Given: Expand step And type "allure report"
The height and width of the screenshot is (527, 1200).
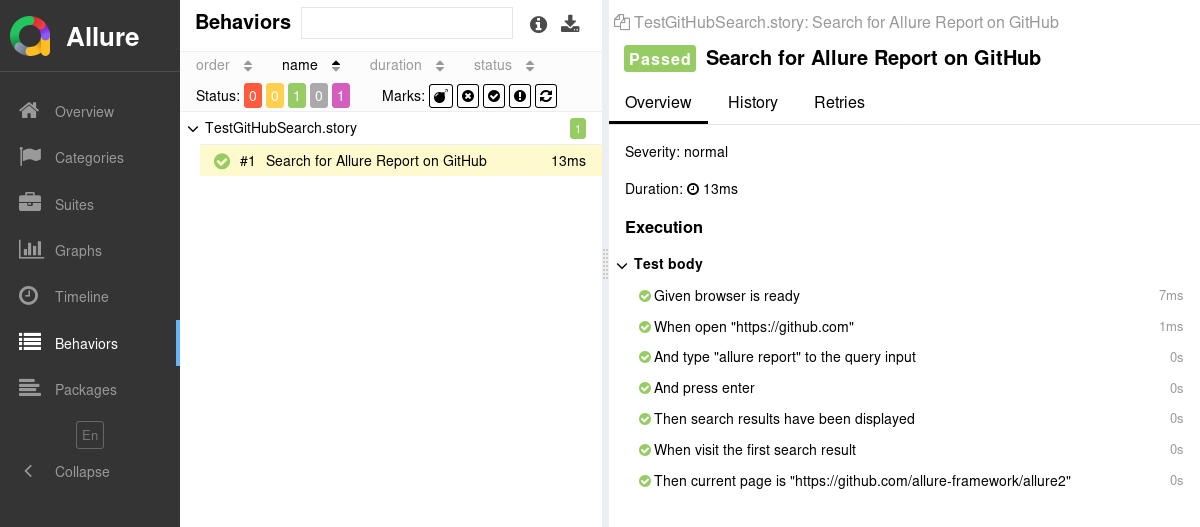Looking at the screenshot, I should pyautogui.click(x=910, y=357).
